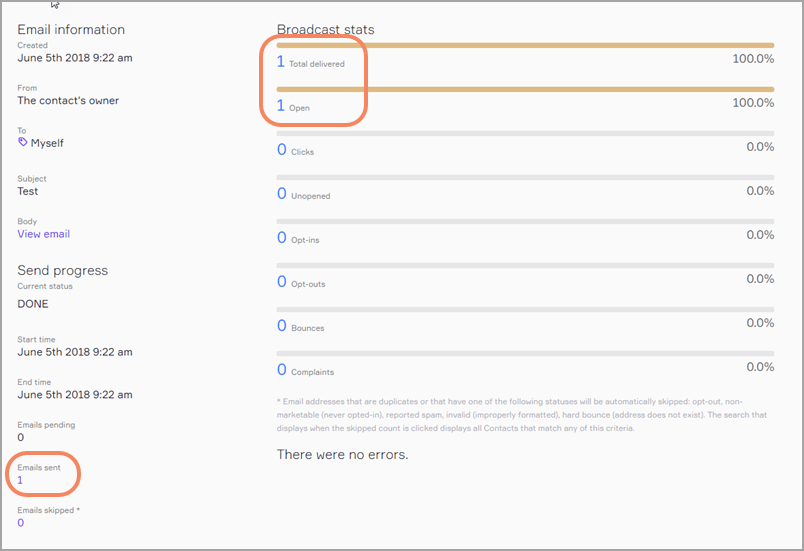This screenshot has height=551, width=804.
Task: Click the Bounces progress bar
Action: [525, 309]
